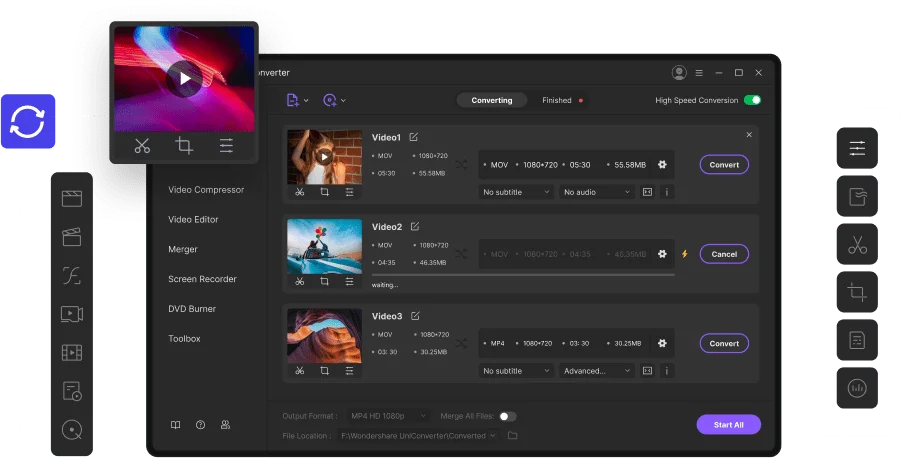Screen dimensions: 902x473
Task: Crop Video1 with crop icon
Action: pos(324,192)
